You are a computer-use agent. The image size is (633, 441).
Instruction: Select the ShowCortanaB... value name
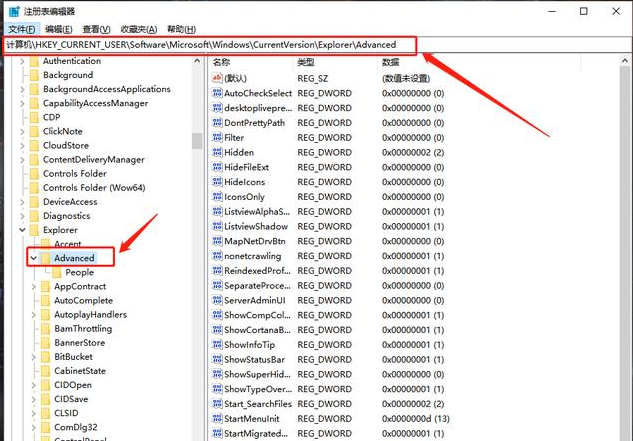click(257, 330)
